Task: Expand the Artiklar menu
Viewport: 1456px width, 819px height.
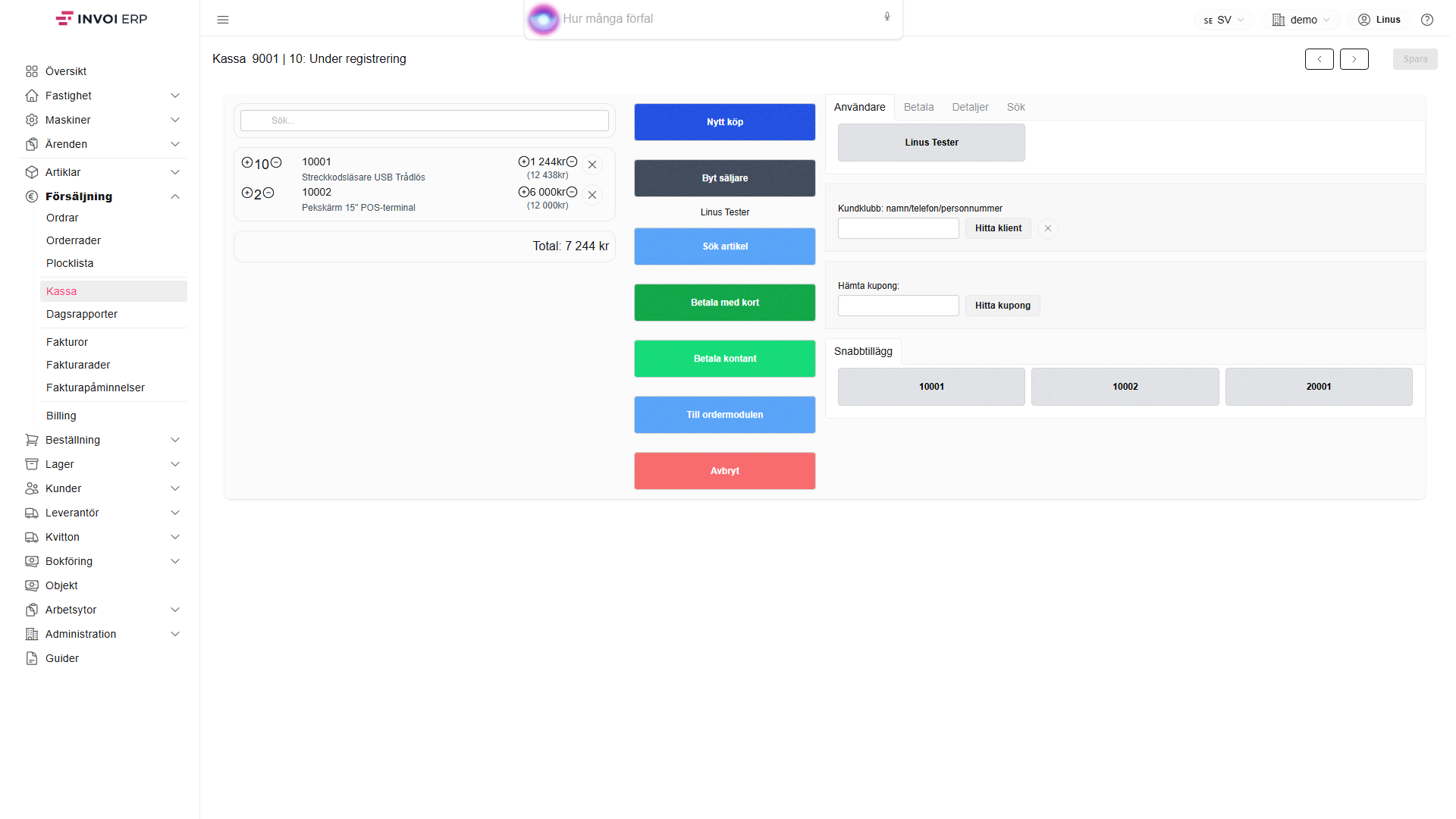Action: pyautogui.click(x=103, y=172)
